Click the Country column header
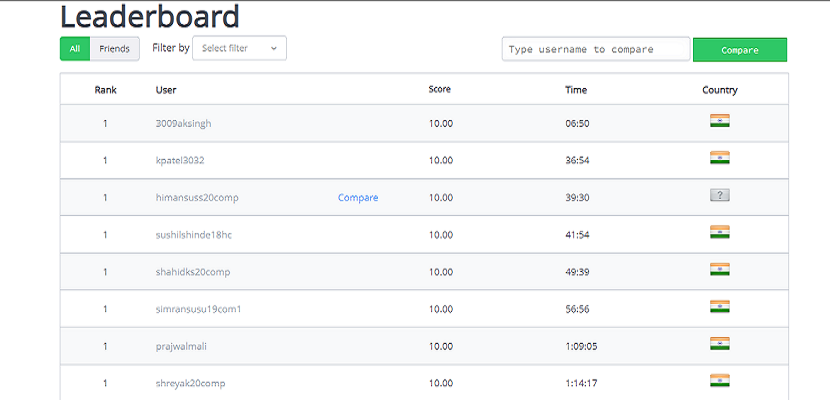The image size is (830, 400). pyautogui.click(x=720, y=90)
